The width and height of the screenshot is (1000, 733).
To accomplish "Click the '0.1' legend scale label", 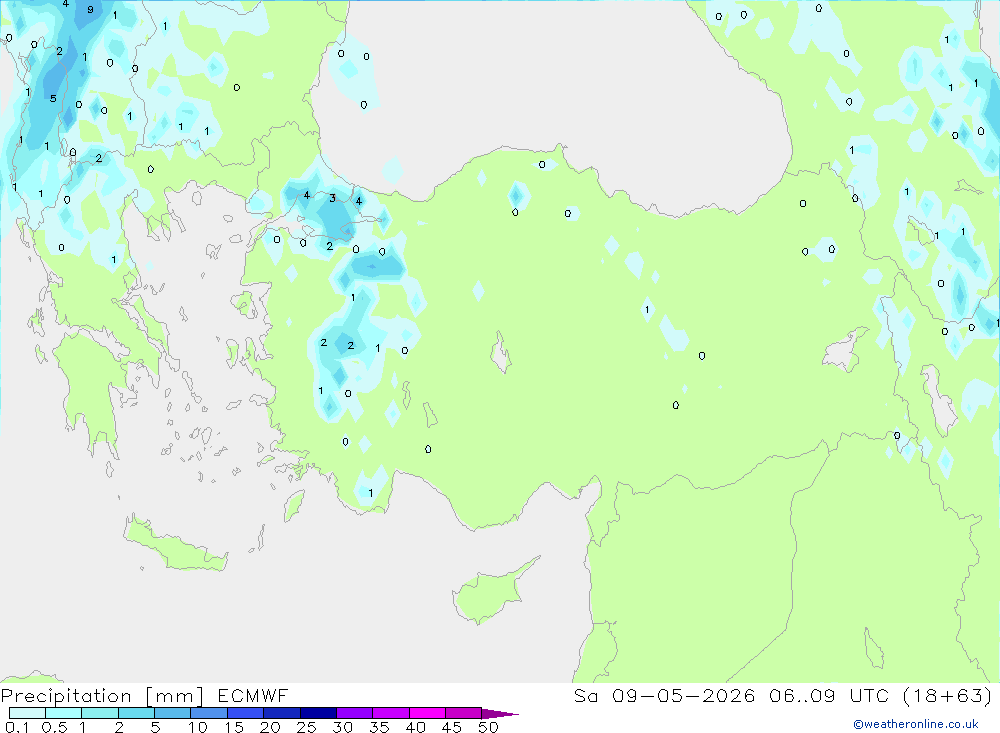I will 17,727.
